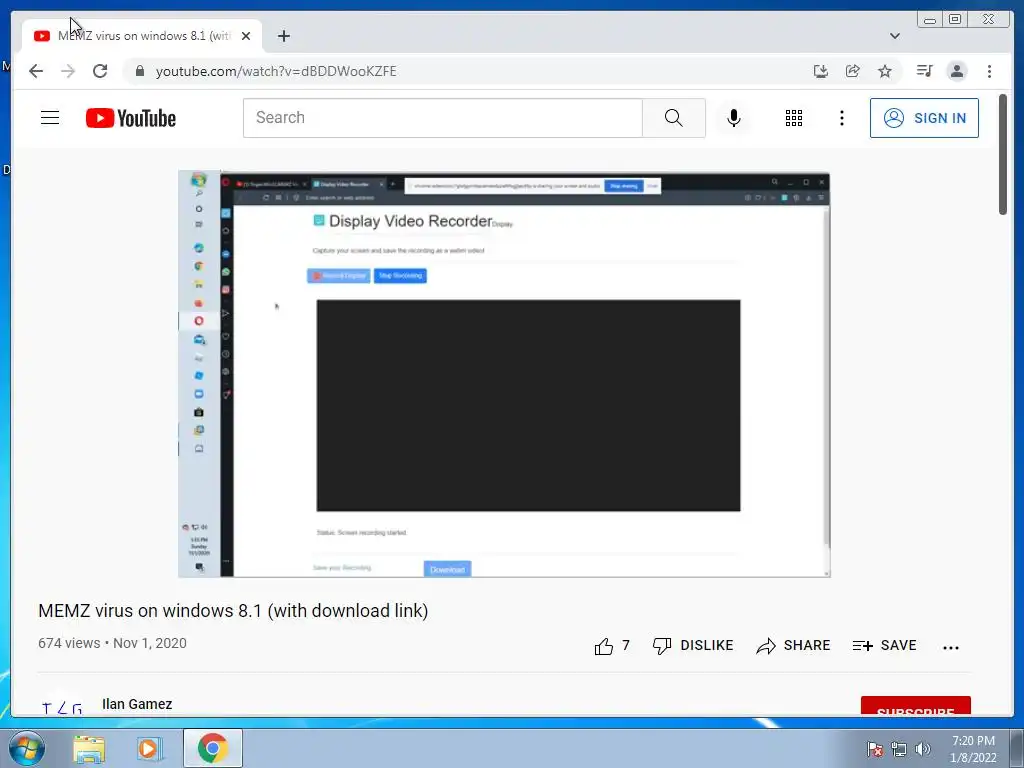The width and height of the screenshot is (1024, 768).
Task: View site information via the lock icon
Action: pyautogui.click(x=140, y=71)
